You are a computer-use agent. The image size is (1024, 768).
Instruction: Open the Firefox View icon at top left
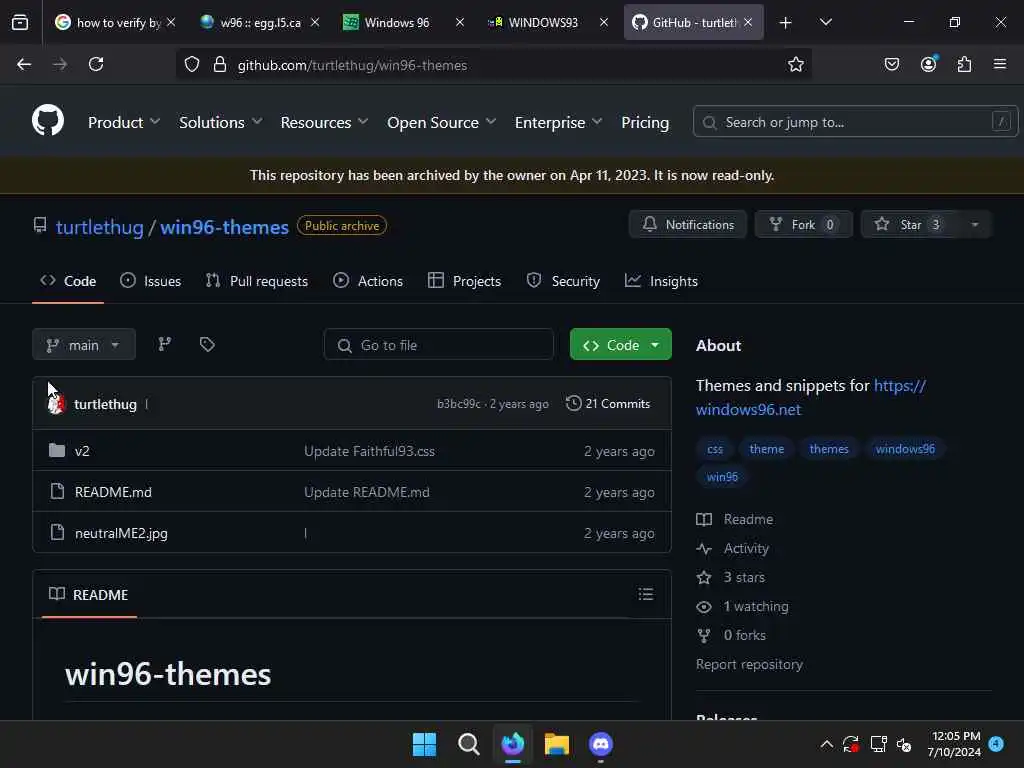click(20, 23)
